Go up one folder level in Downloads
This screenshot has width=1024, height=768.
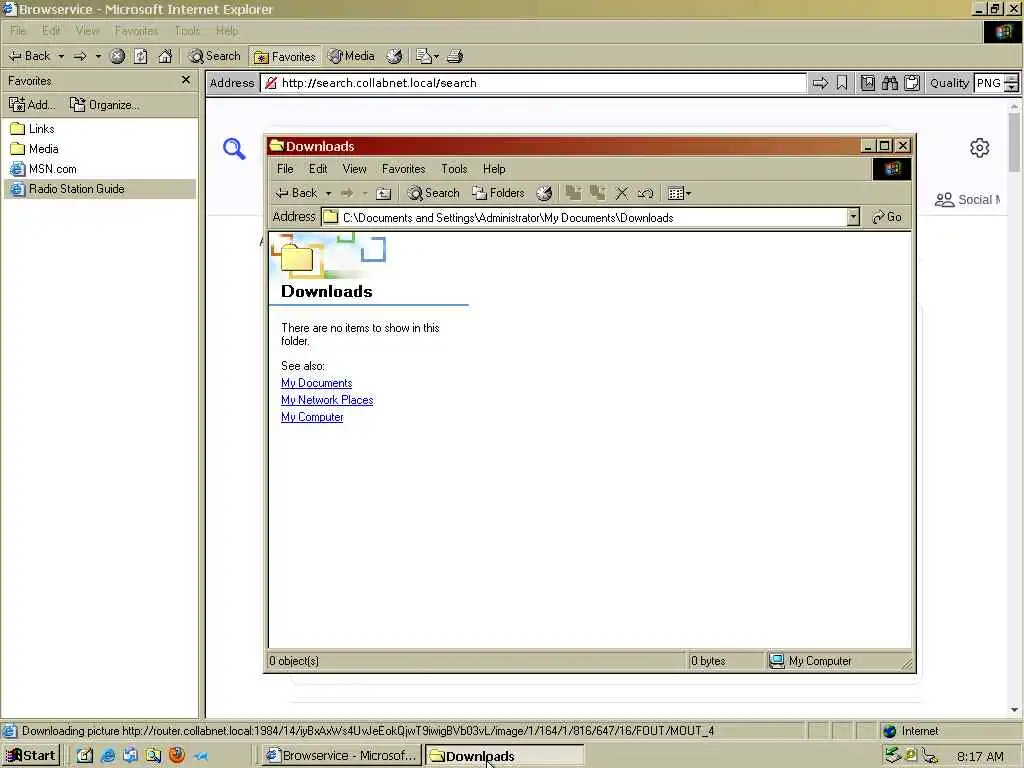tap(384, 193)
